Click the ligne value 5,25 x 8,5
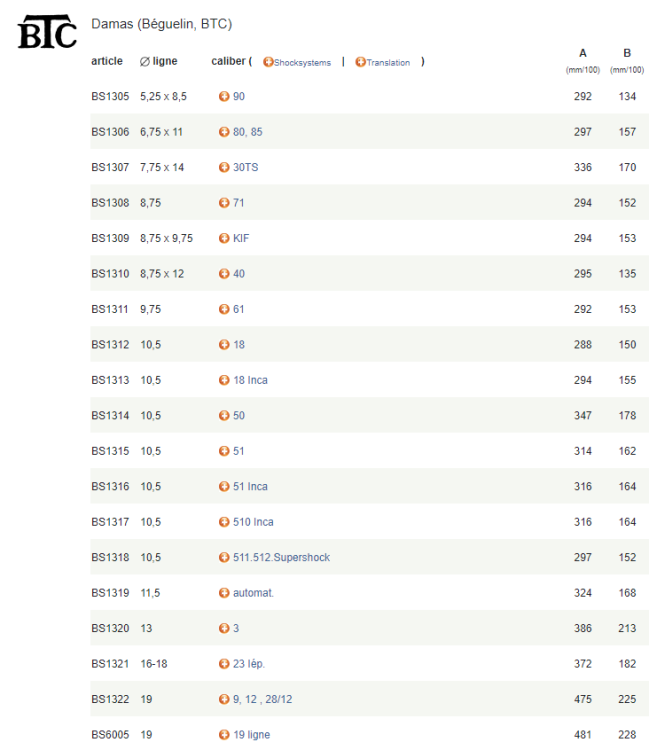The width and height of the screenshot is (649, 750). pos(163,96)
